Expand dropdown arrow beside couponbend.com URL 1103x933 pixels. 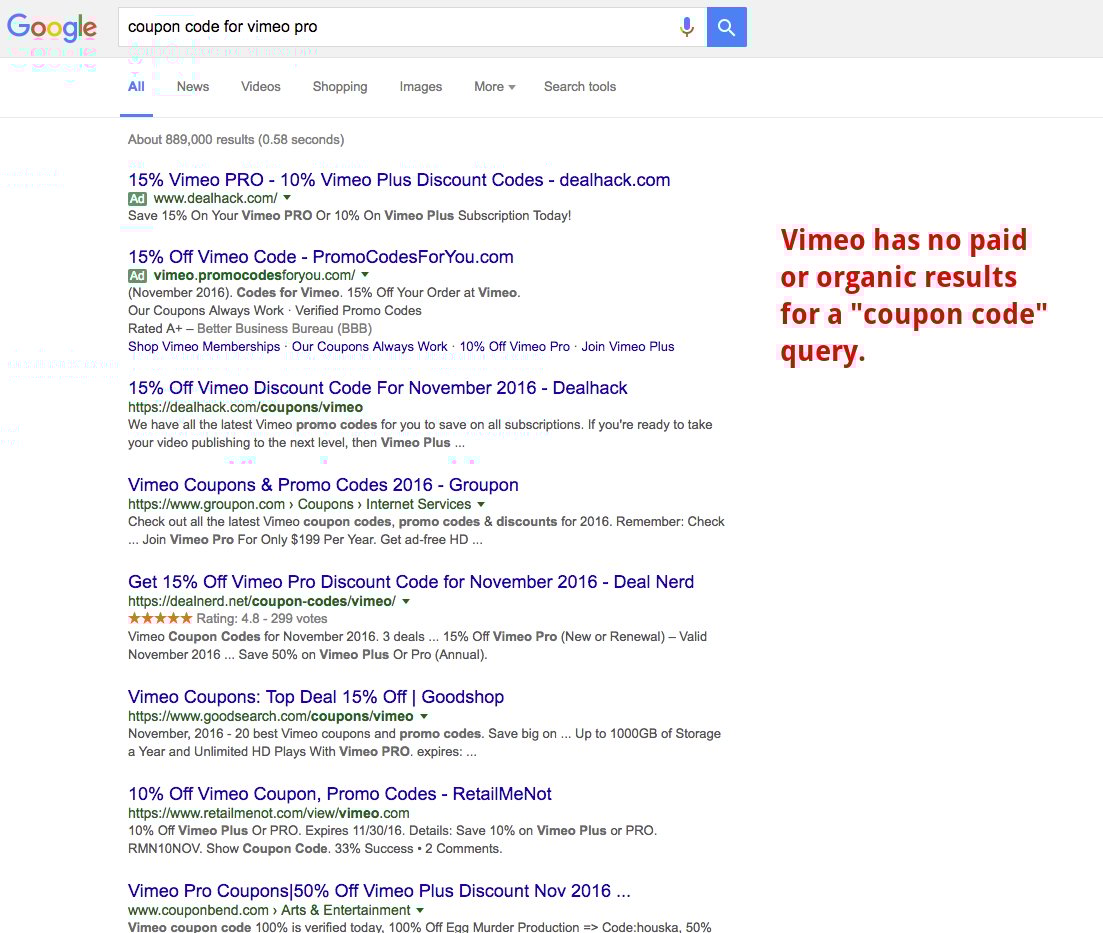(x=420, y=910)
